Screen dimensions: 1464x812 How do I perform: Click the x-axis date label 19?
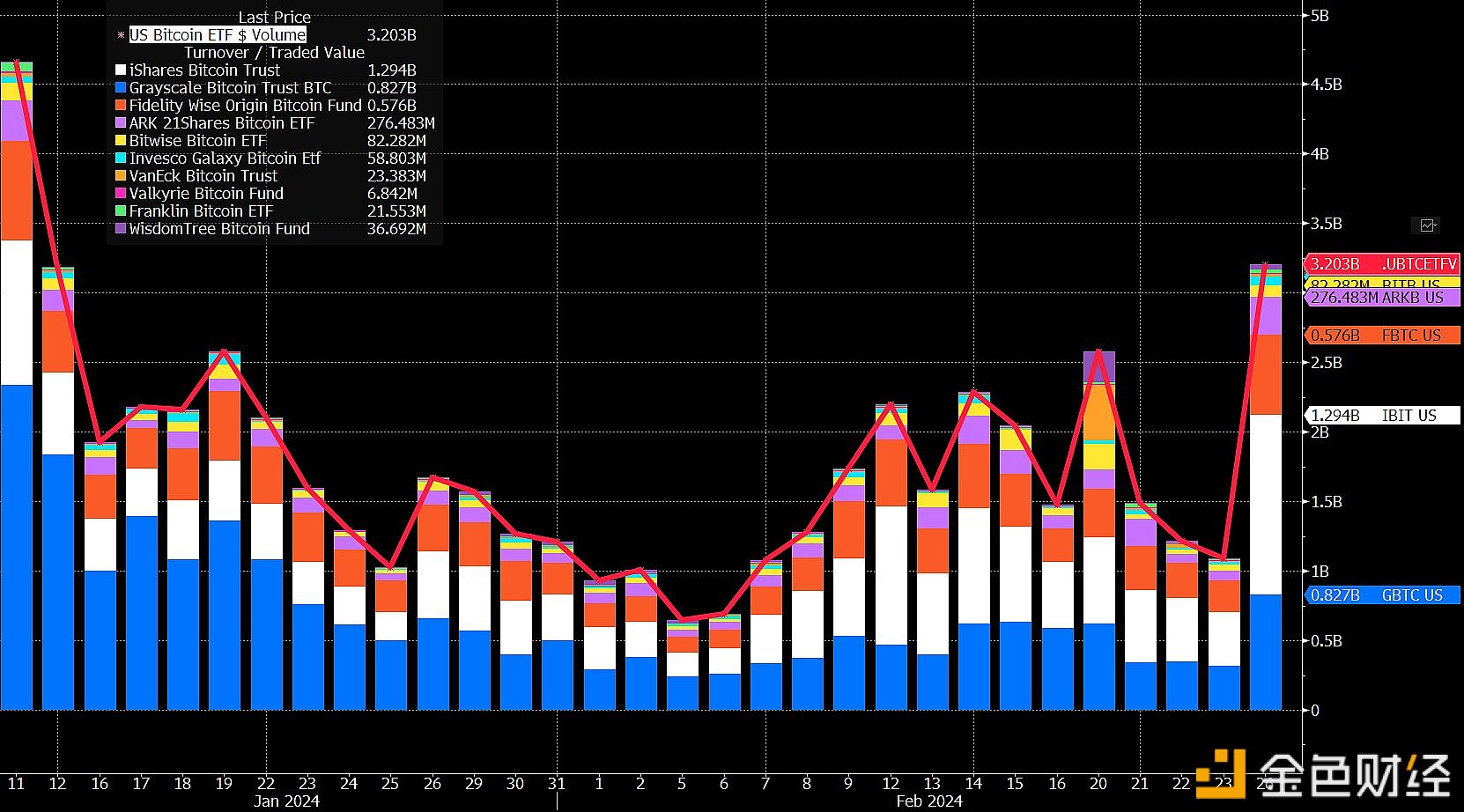[x=224, y=783]
